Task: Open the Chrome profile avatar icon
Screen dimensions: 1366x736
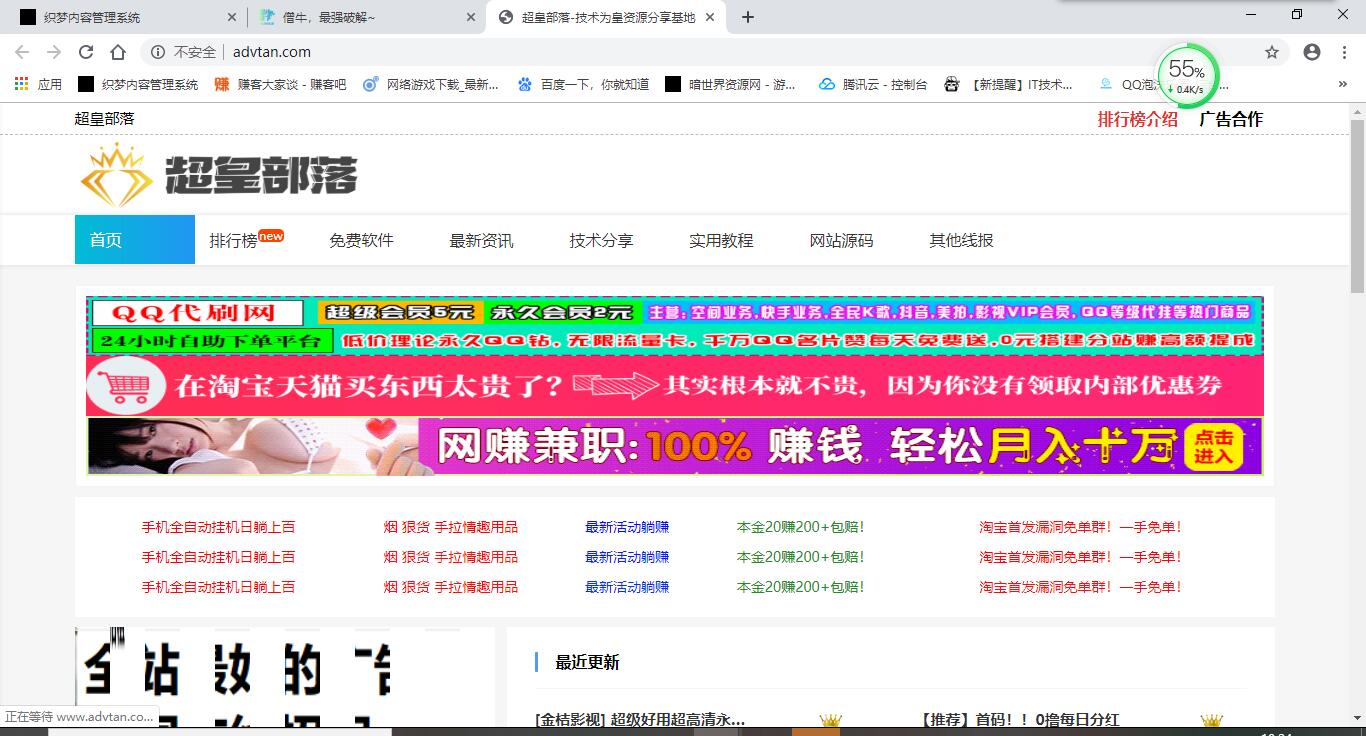Action: click(1312, 52)
